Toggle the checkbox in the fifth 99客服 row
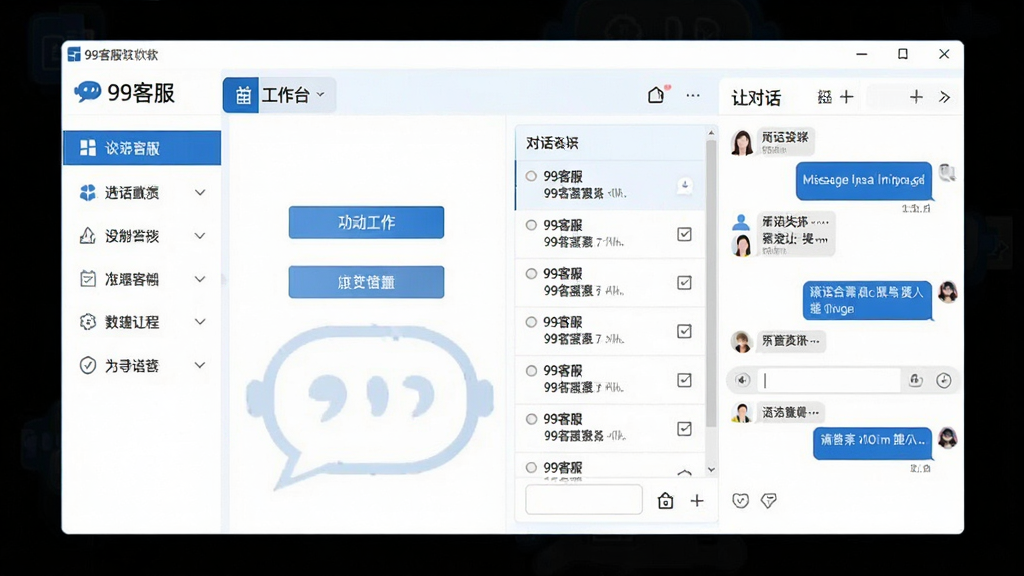The width and height of the screenshot is (1024, 576). (684, 380)
